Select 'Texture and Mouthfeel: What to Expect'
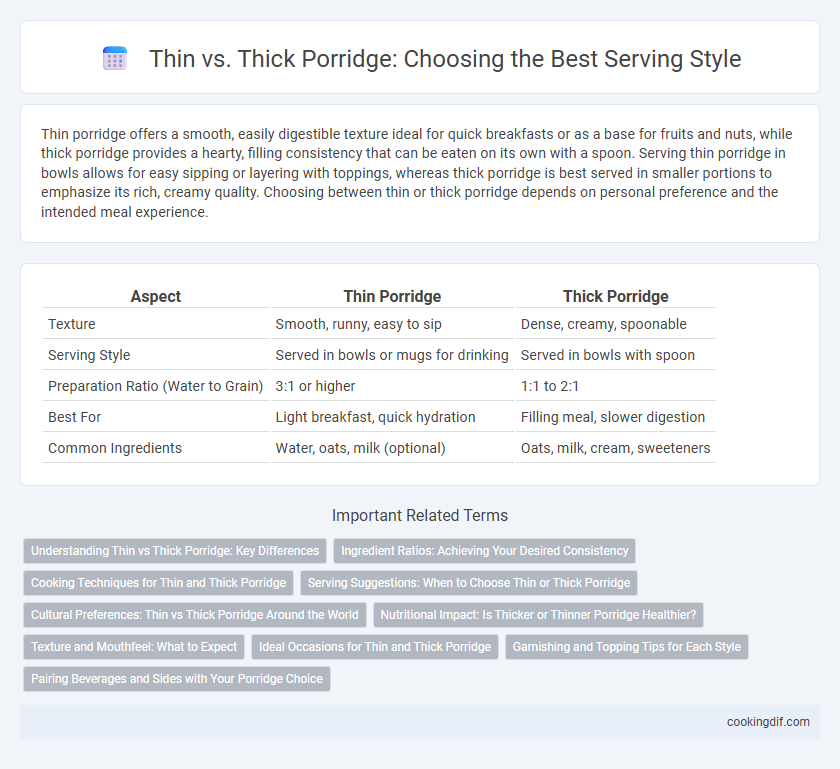This screenshot has width=840, height=769. [x=134, y=647]
